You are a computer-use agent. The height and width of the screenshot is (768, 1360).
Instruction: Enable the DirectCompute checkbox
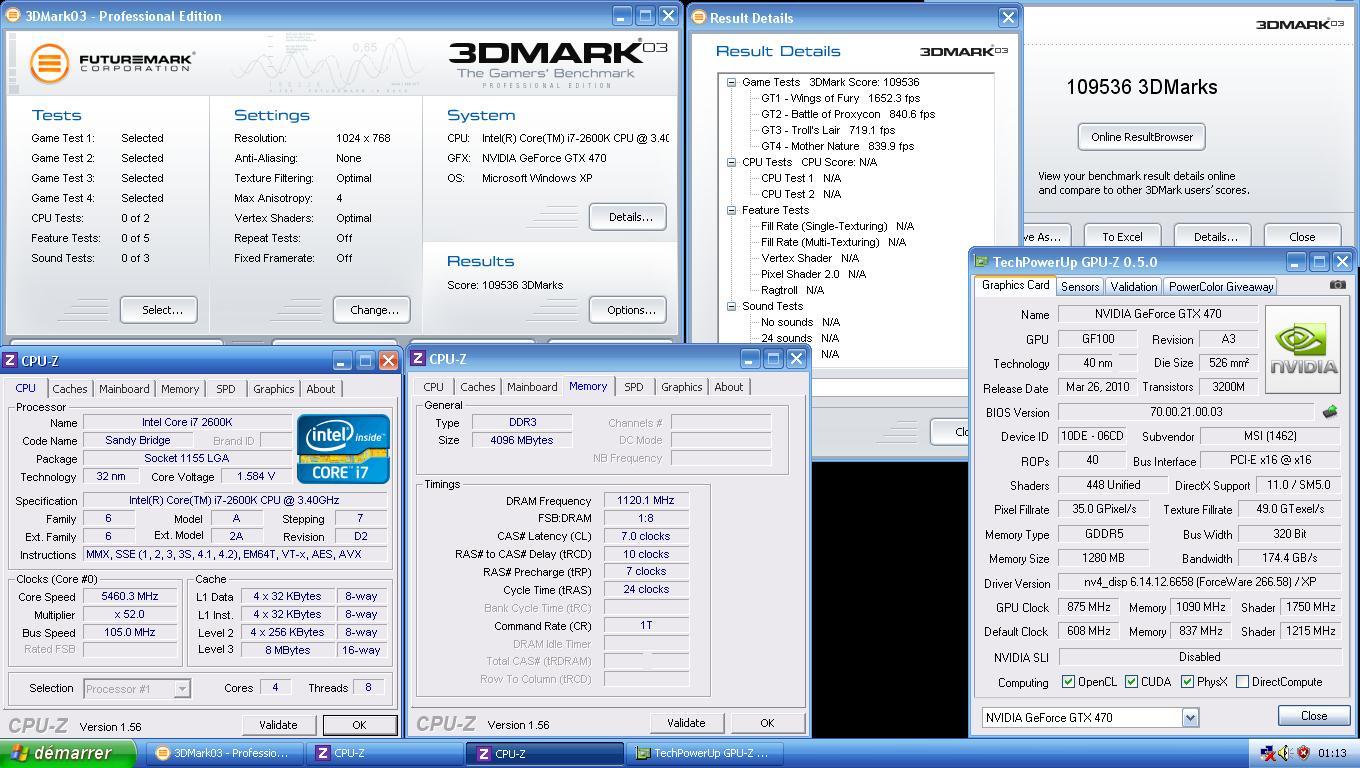(1242, 682)
